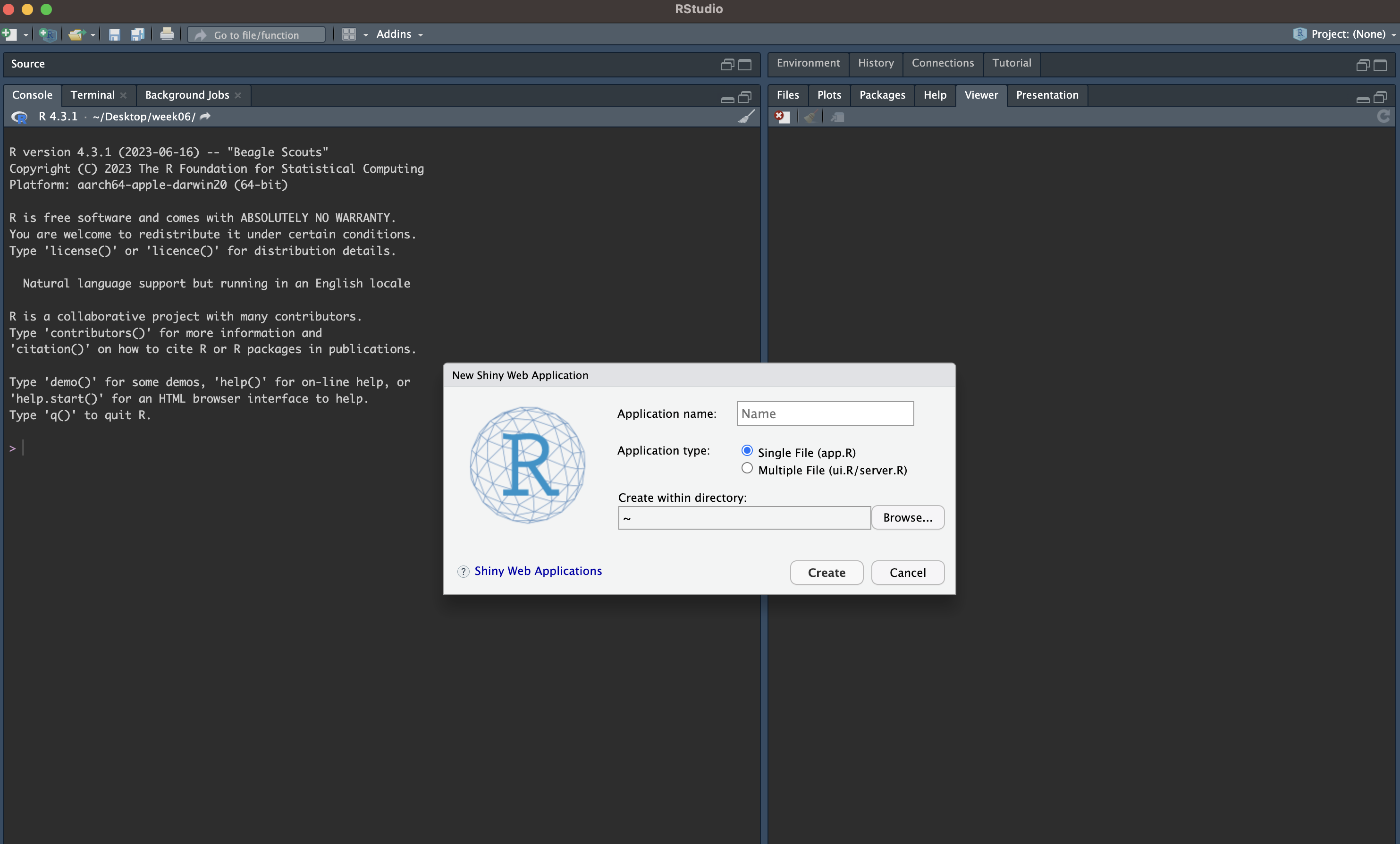Click the New File icon in toolbar

pos(9,34)
